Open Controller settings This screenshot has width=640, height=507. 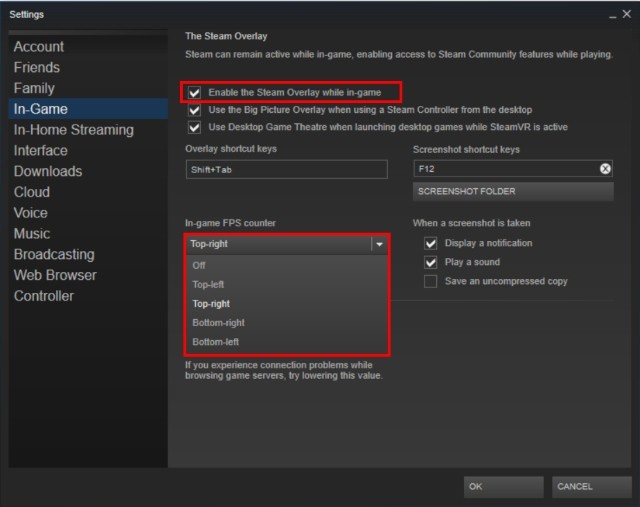coord(88,296)
